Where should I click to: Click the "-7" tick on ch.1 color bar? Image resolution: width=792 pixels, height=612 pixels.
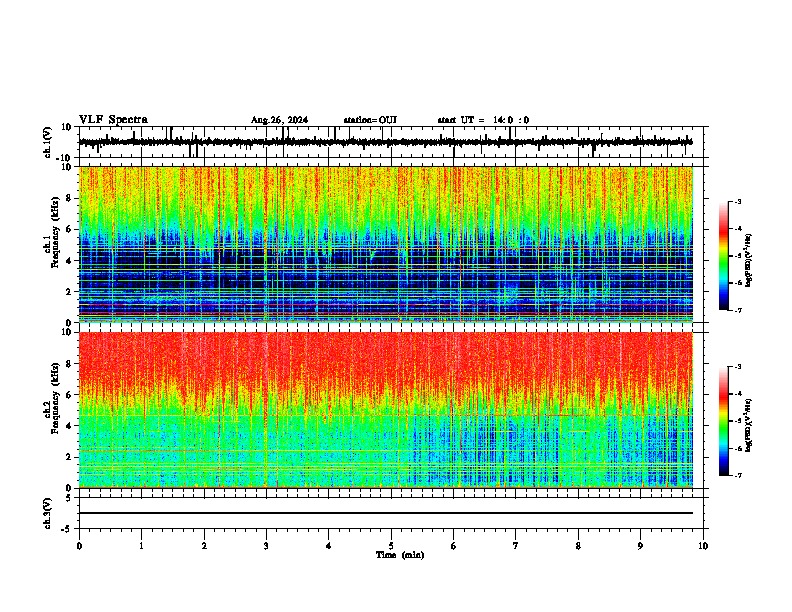(x=737, y=310)
